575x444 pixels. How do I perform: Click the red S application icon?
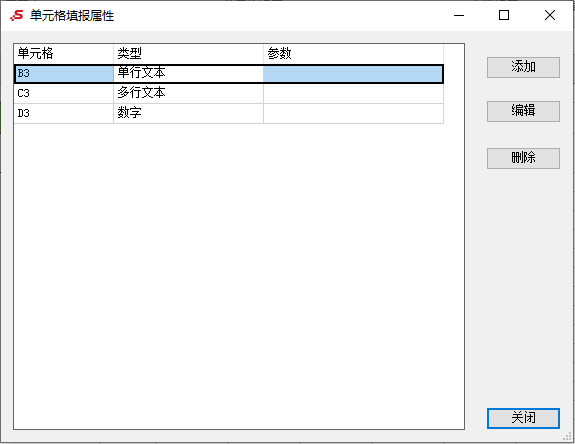pyautogui.click(x=17, y=15)
